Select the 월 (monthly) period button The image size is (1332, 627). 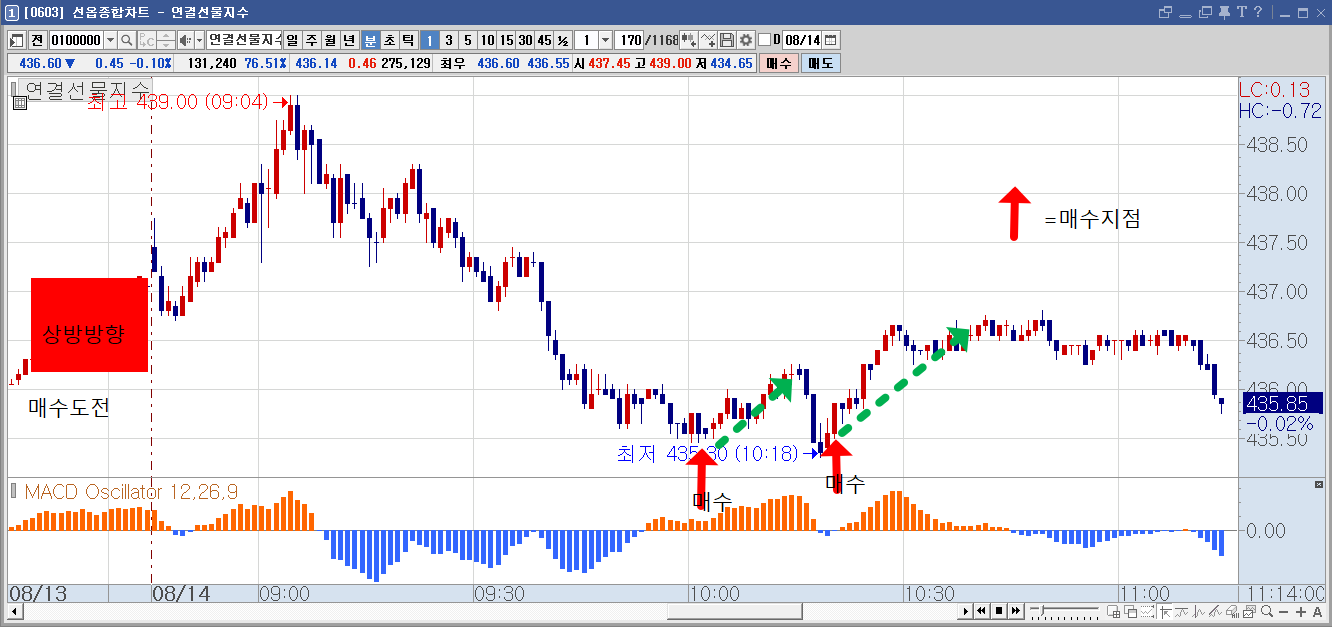[x=330, y=40]
